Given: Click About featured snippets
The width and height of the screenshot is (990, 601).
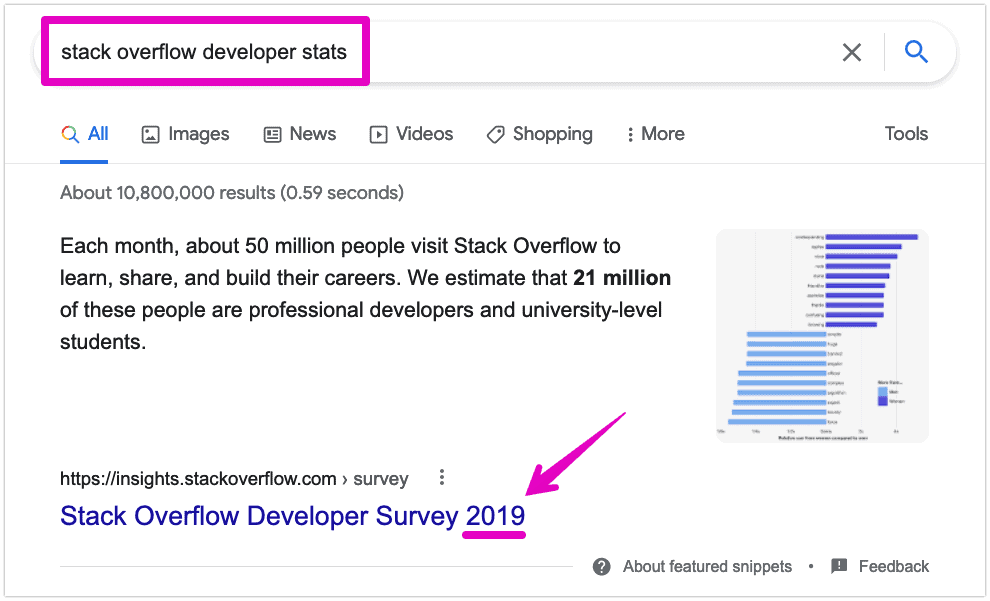Looking at the screenshot, I should (706, 566).
